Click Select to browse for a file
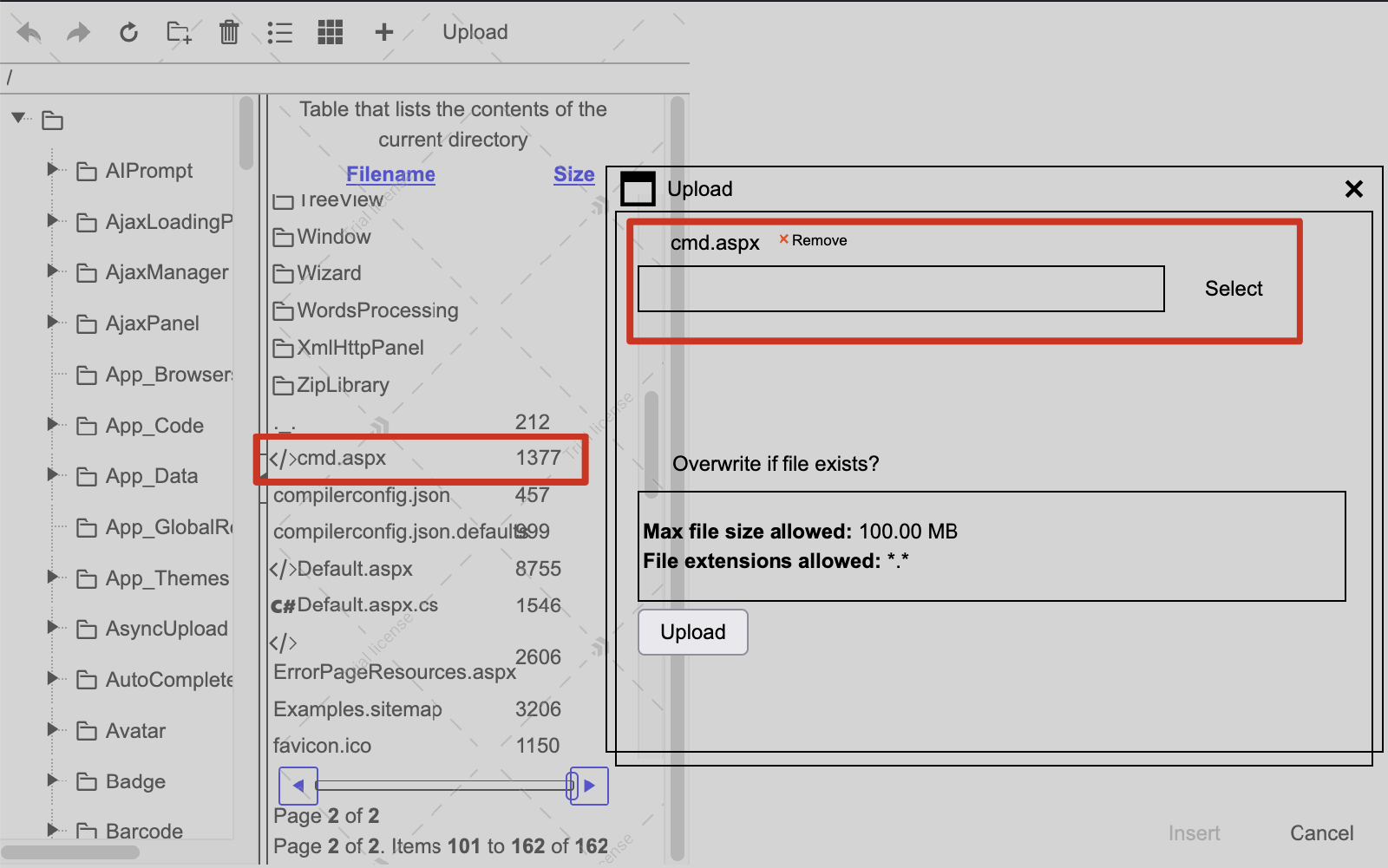This screenshot has height=868, width=1388. click(1234, 289)
